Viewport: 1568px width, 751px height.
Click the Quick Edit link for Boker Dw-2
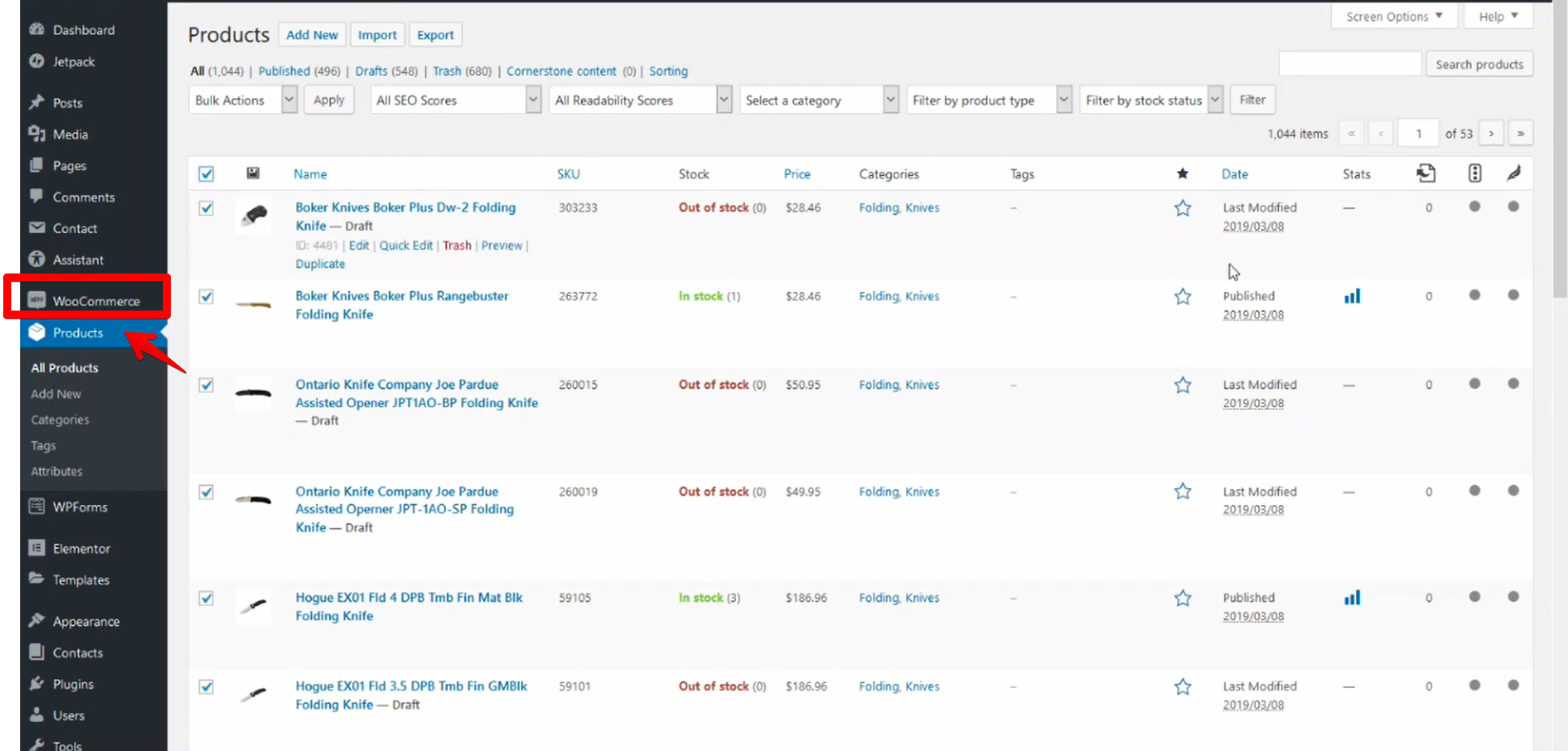[406, 245]
